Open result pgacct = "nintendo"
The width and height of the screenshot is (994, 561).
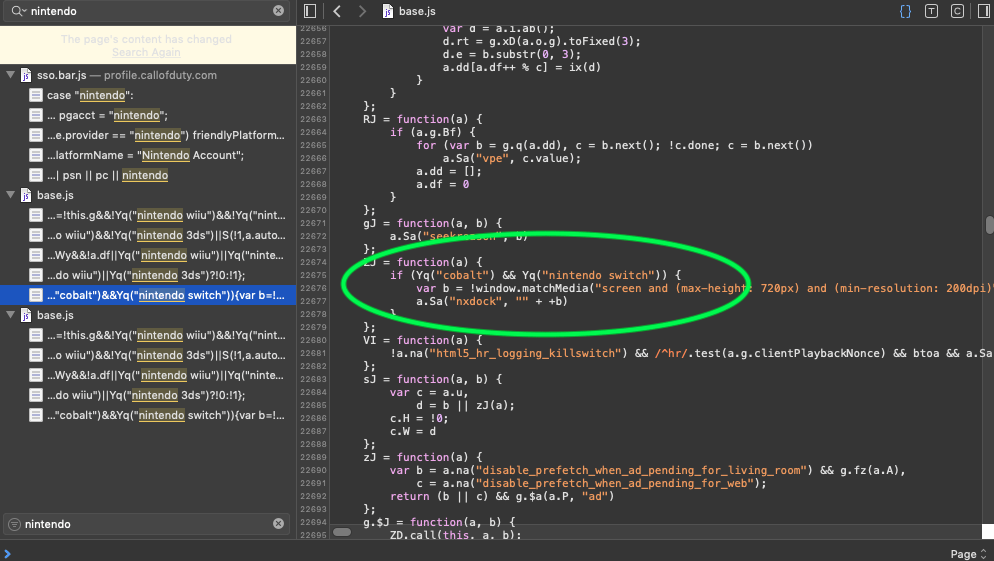[148, 115]
